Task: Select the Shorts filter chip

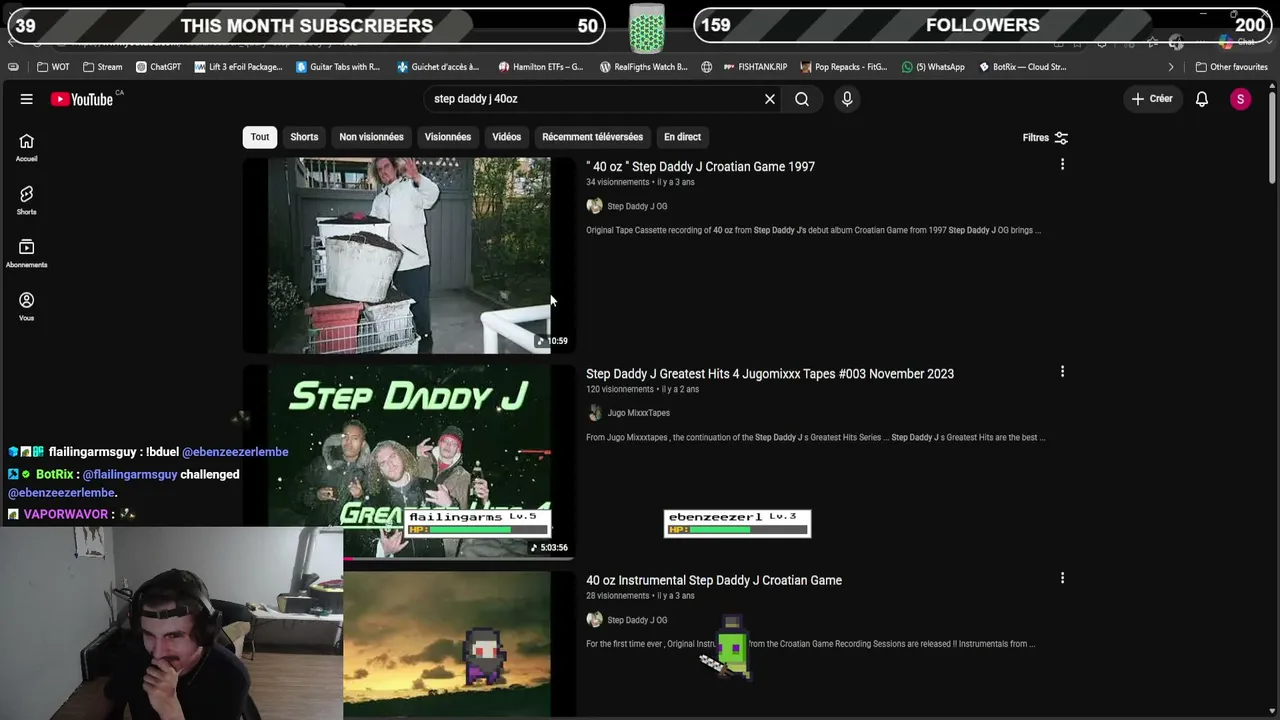Action: pyautogui.click(x=304, y=137)
